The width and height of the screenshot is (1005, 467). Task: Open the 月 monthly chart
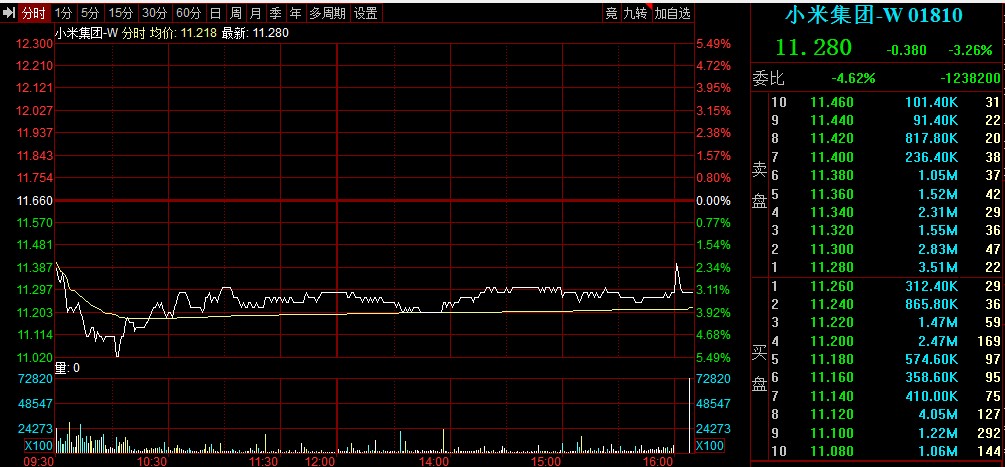256,13
